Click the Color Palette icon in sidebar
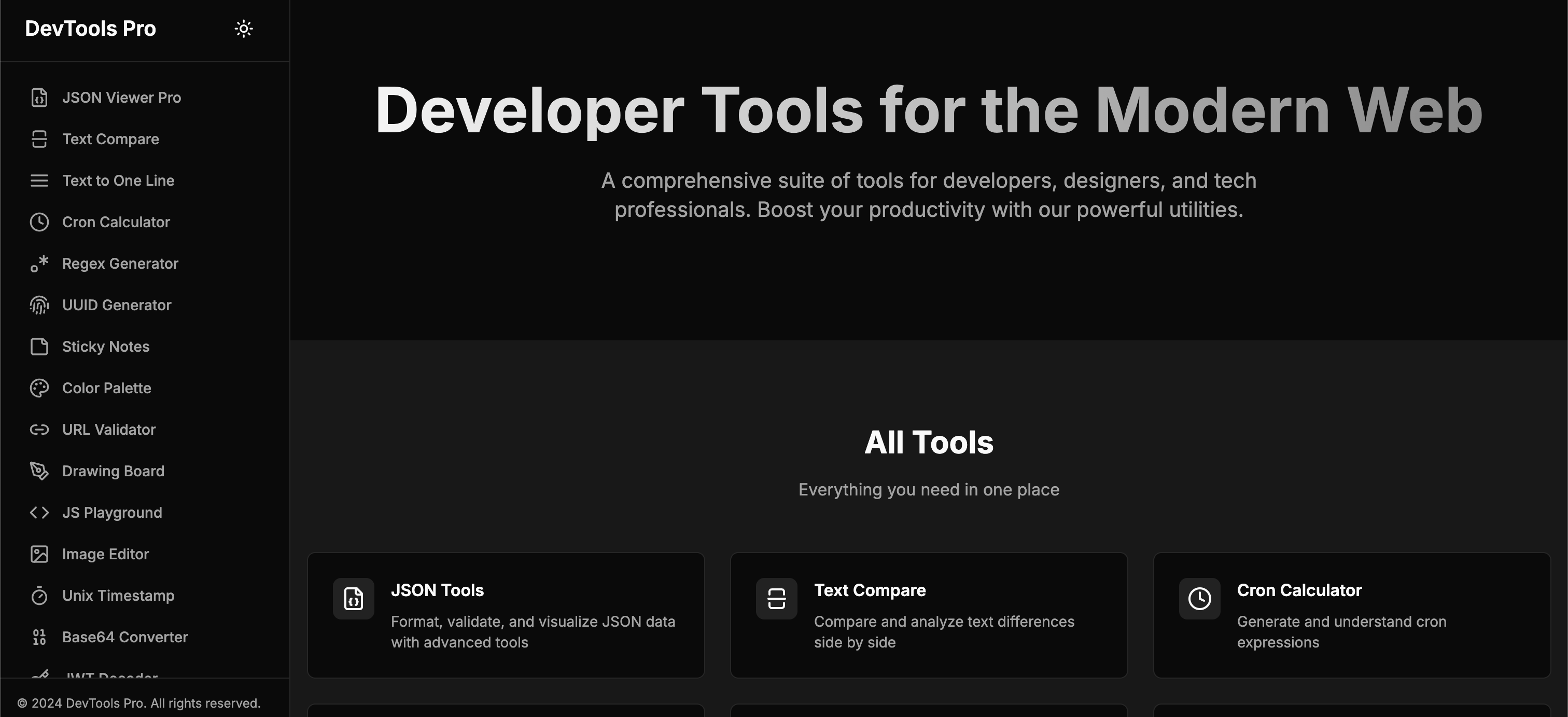 39,388
